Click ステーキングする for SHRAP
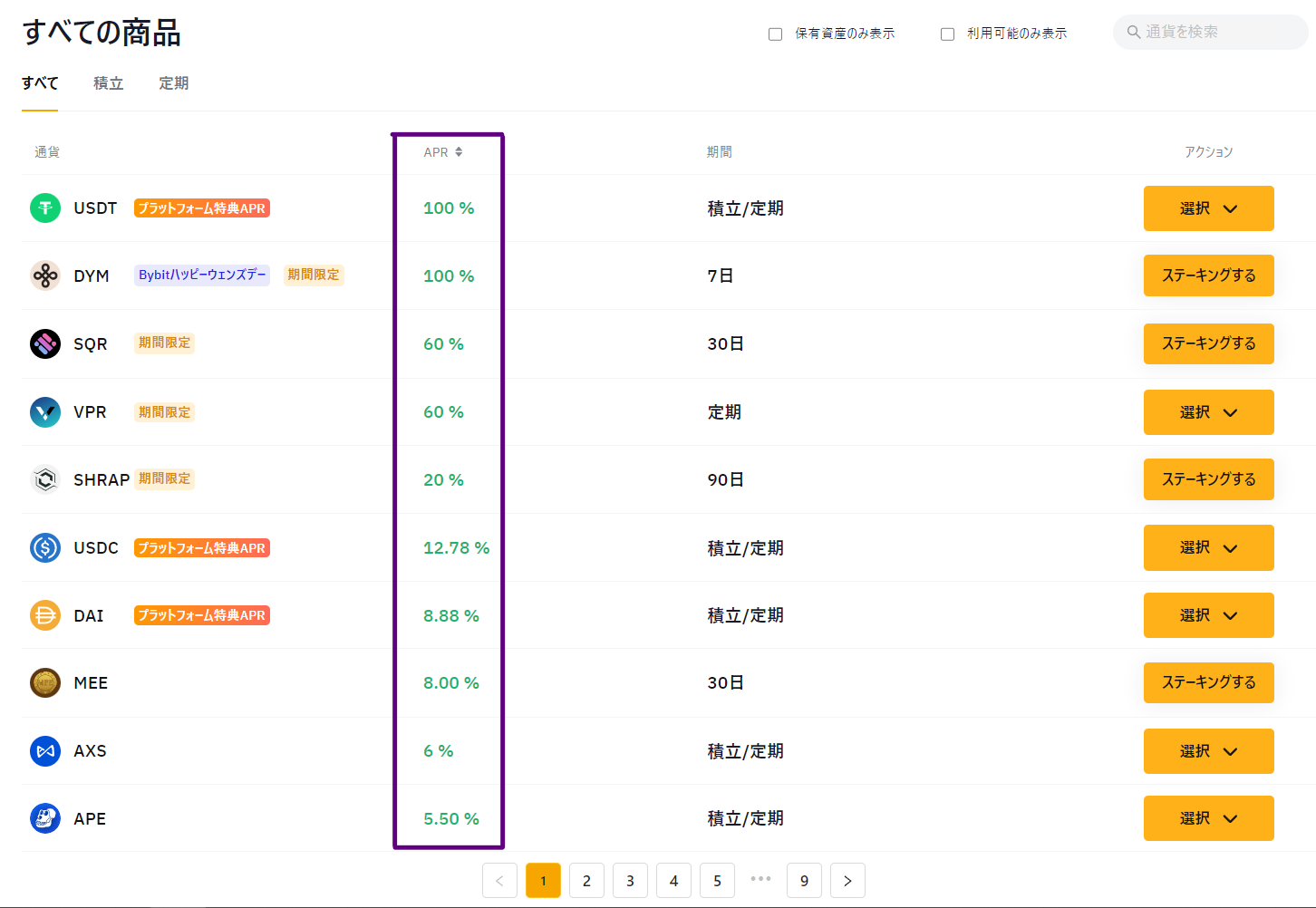 [x=1208, y=478]
